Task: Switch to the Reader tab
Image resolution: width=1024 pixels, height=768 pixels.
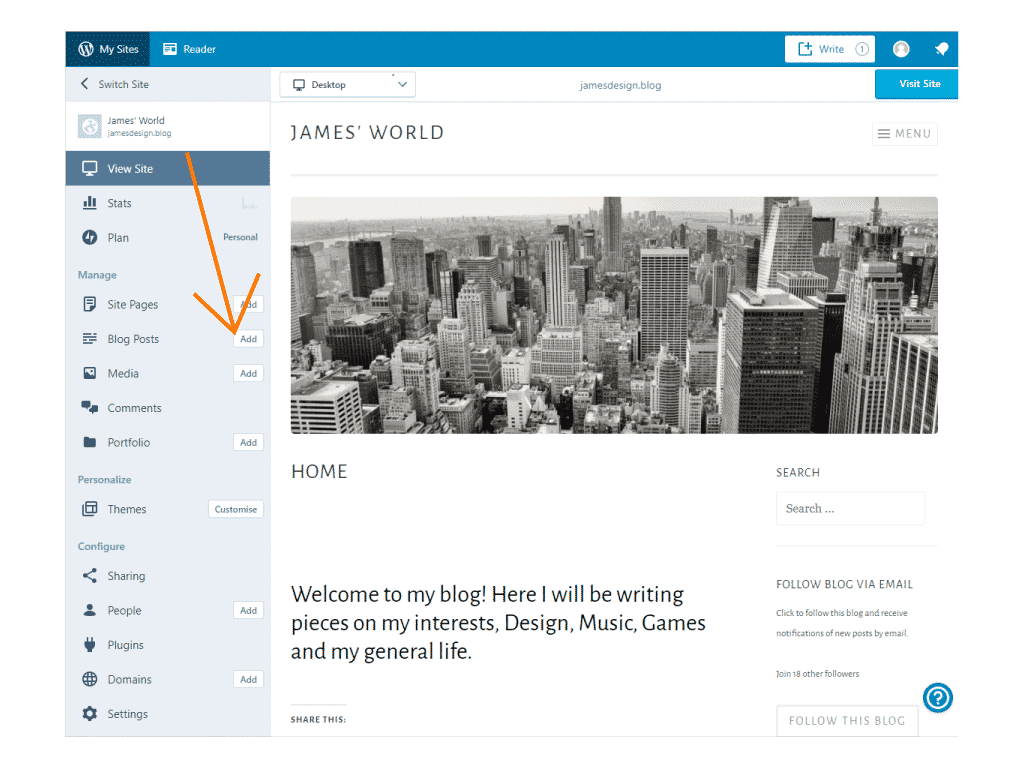Action: (189, 49)
